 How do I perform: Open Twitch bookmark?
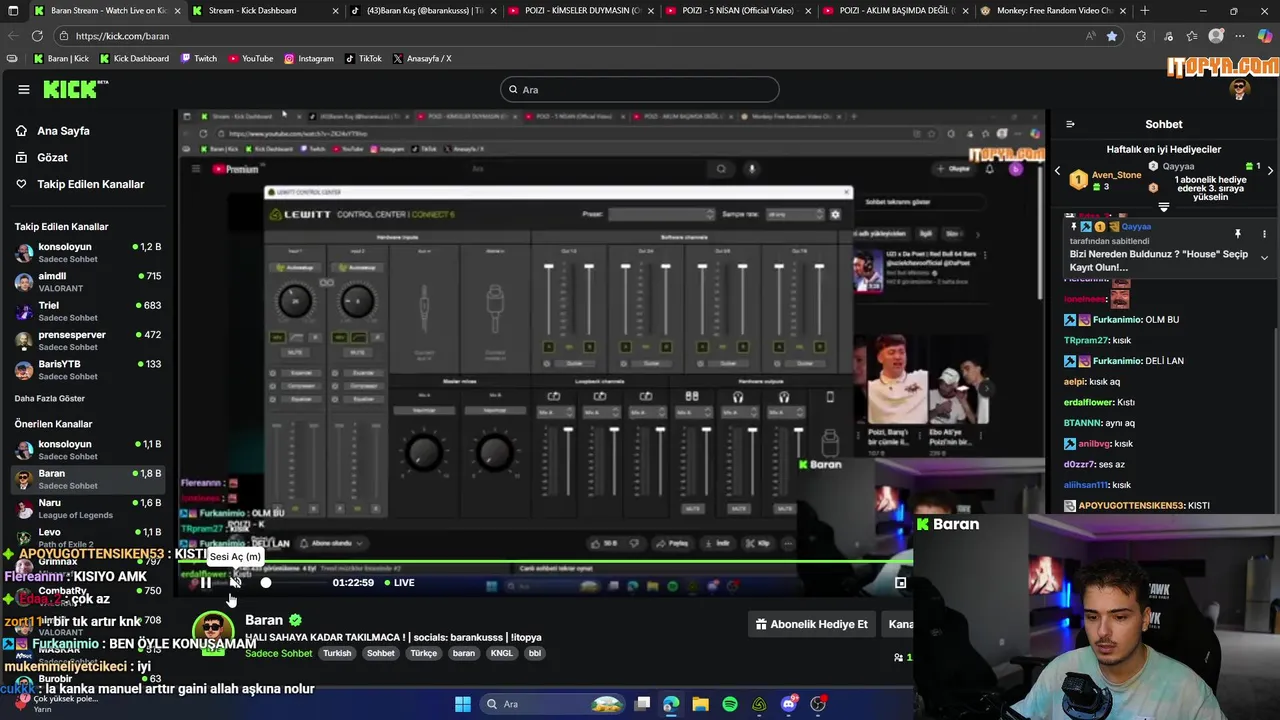coord(199,58)
